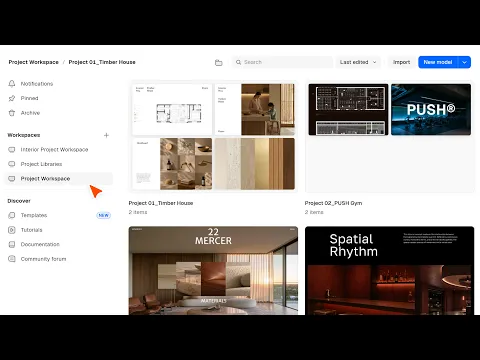Click the Templates icon
Screen dimensions: 480x360
pos(12,215)
